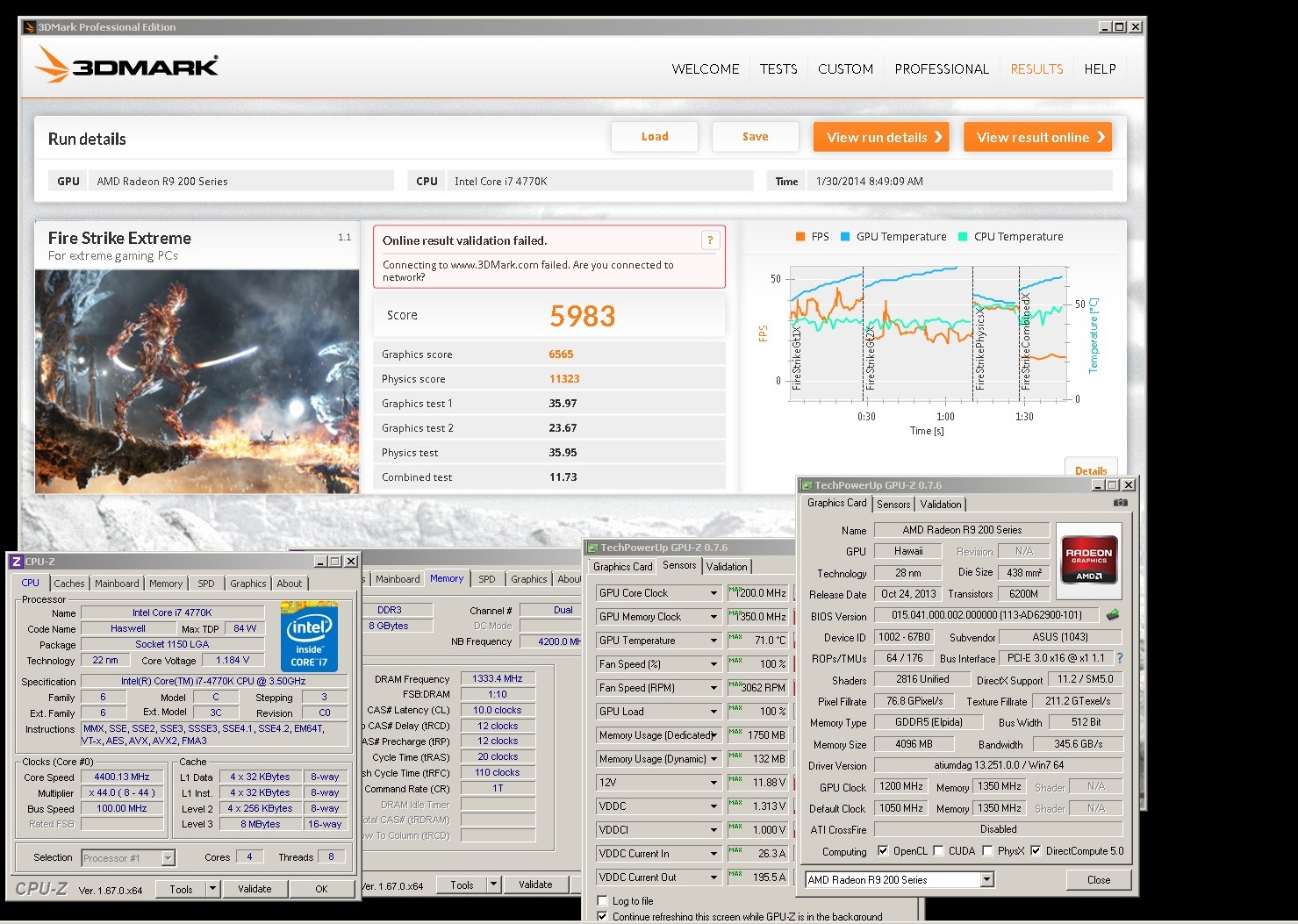Click the Details button under the chart
The width and height of the screenshot is (1298, 924).
click(x=1091, y=469)
